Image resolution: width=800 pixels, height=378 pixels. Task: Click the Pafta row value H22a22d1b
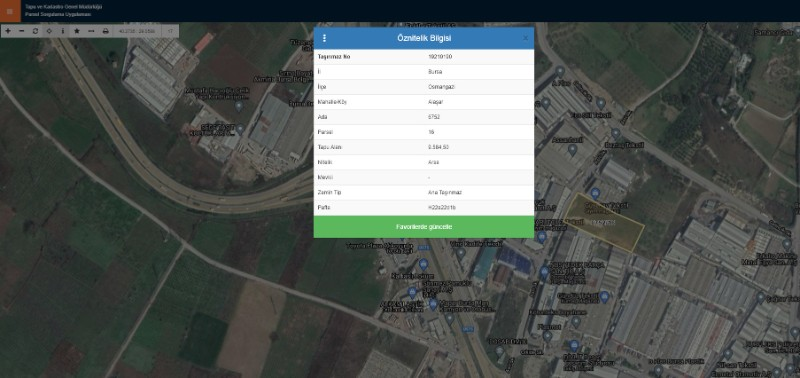click(442, 208)
